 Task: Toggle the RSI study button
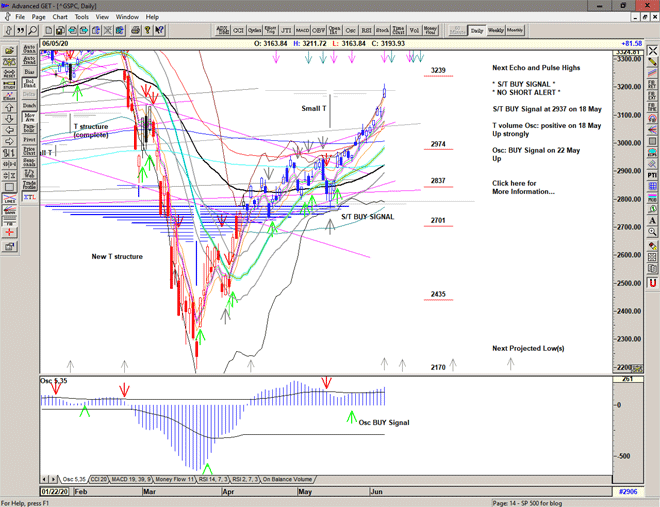point(366,30)
